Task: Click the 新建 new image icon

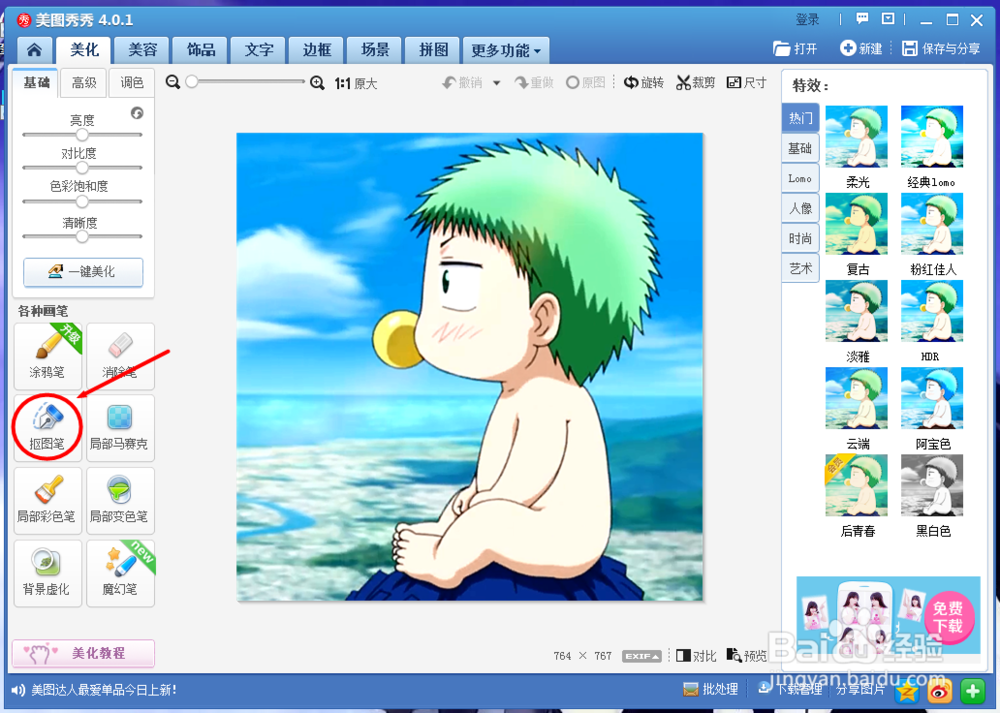Action: pos(848,48)
